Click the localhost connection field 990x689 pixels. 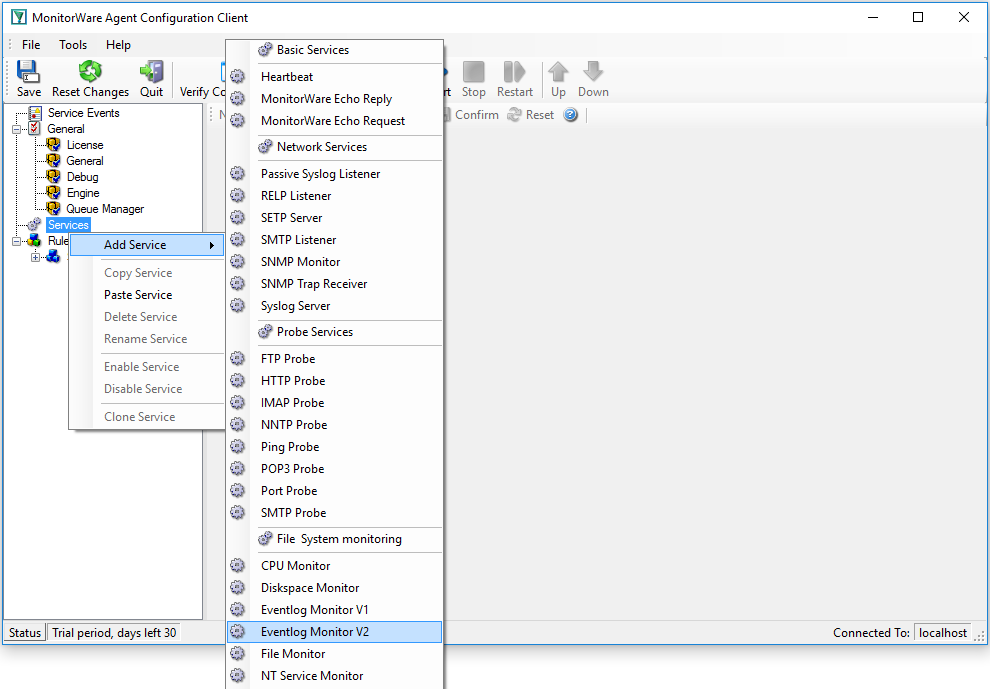click(943, 633)
